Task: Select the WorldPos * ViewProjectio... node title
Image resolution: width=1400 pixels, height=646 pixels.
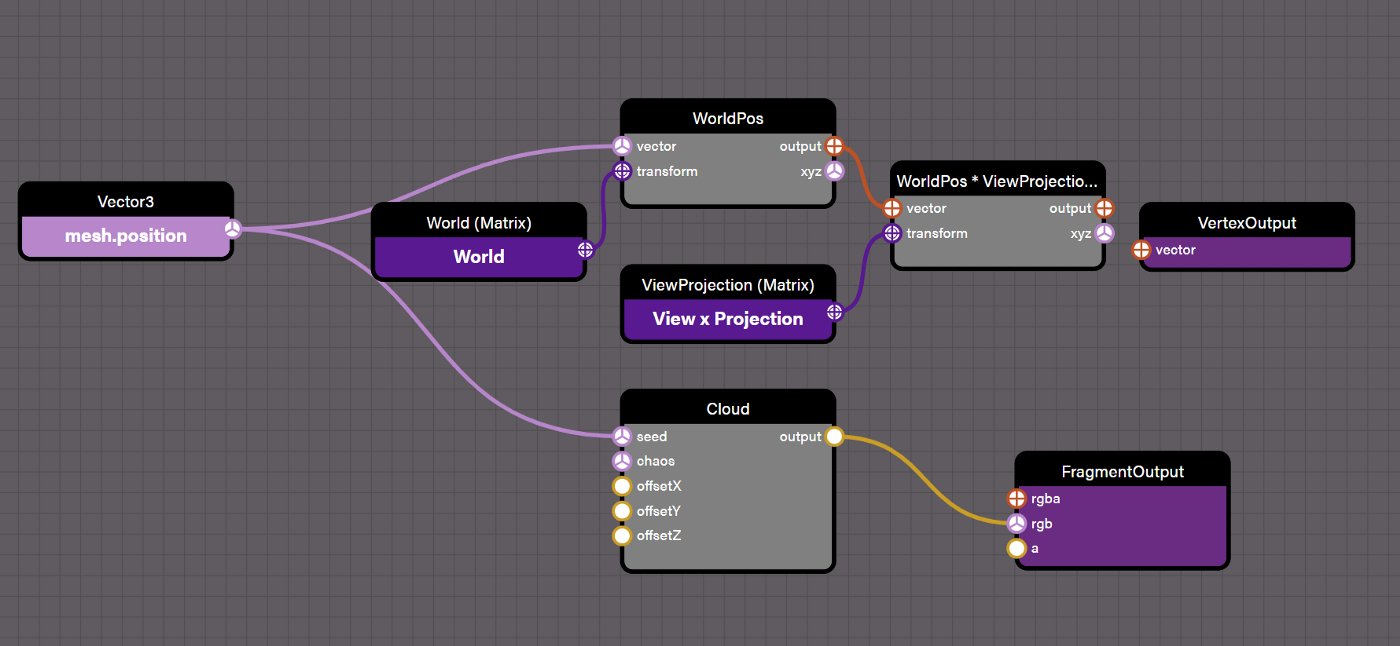Action: pyautogui.click(x=998, y=181)
